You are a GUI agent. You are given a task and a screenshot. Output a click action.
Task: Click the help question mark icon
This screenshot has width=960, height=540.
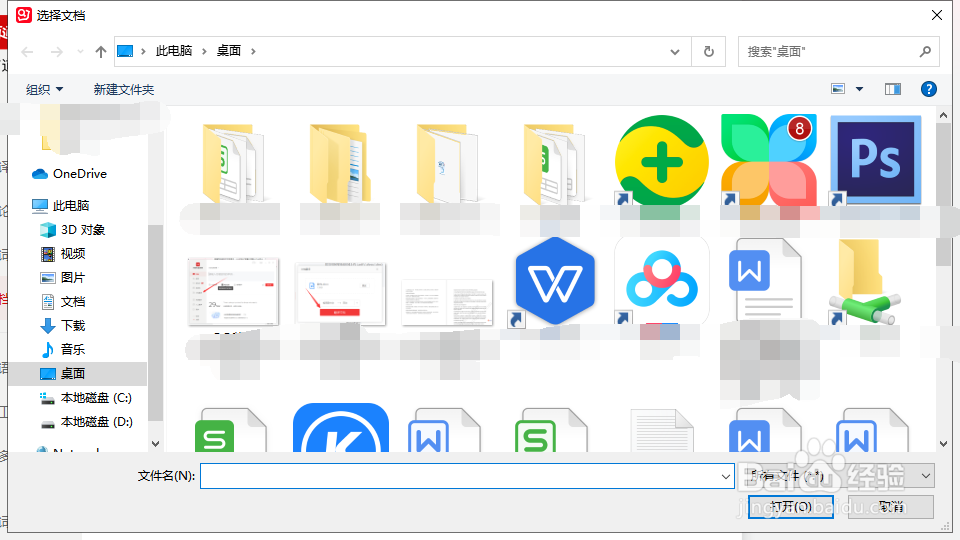tap(929, 89)
